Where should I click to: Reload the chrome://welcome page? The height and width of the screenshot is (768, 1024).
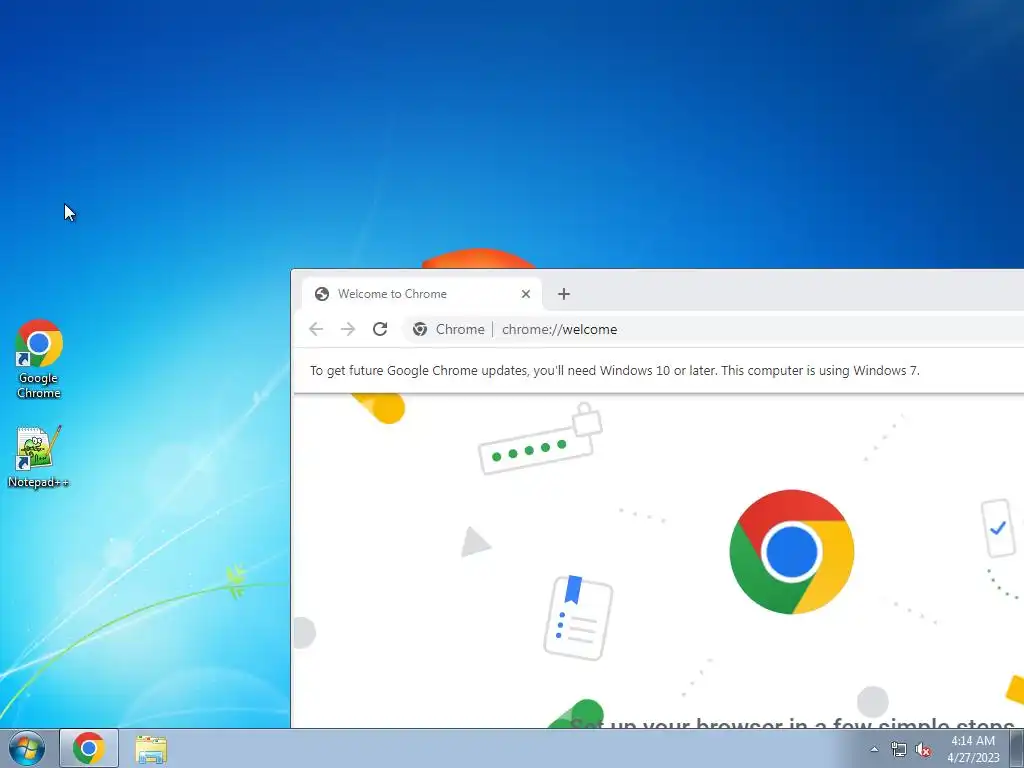pyautogui.click(x=380, y=329)
